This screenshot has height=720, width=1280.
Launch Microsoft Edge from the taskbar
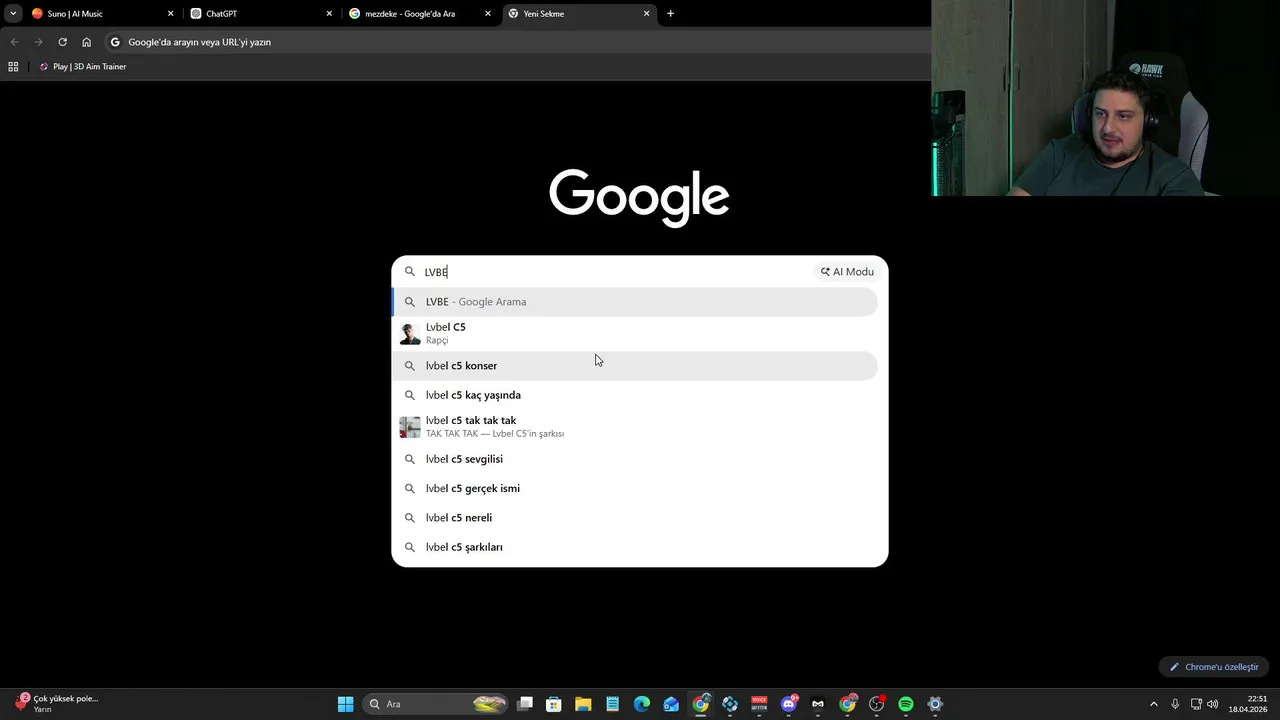click(642, 704)
